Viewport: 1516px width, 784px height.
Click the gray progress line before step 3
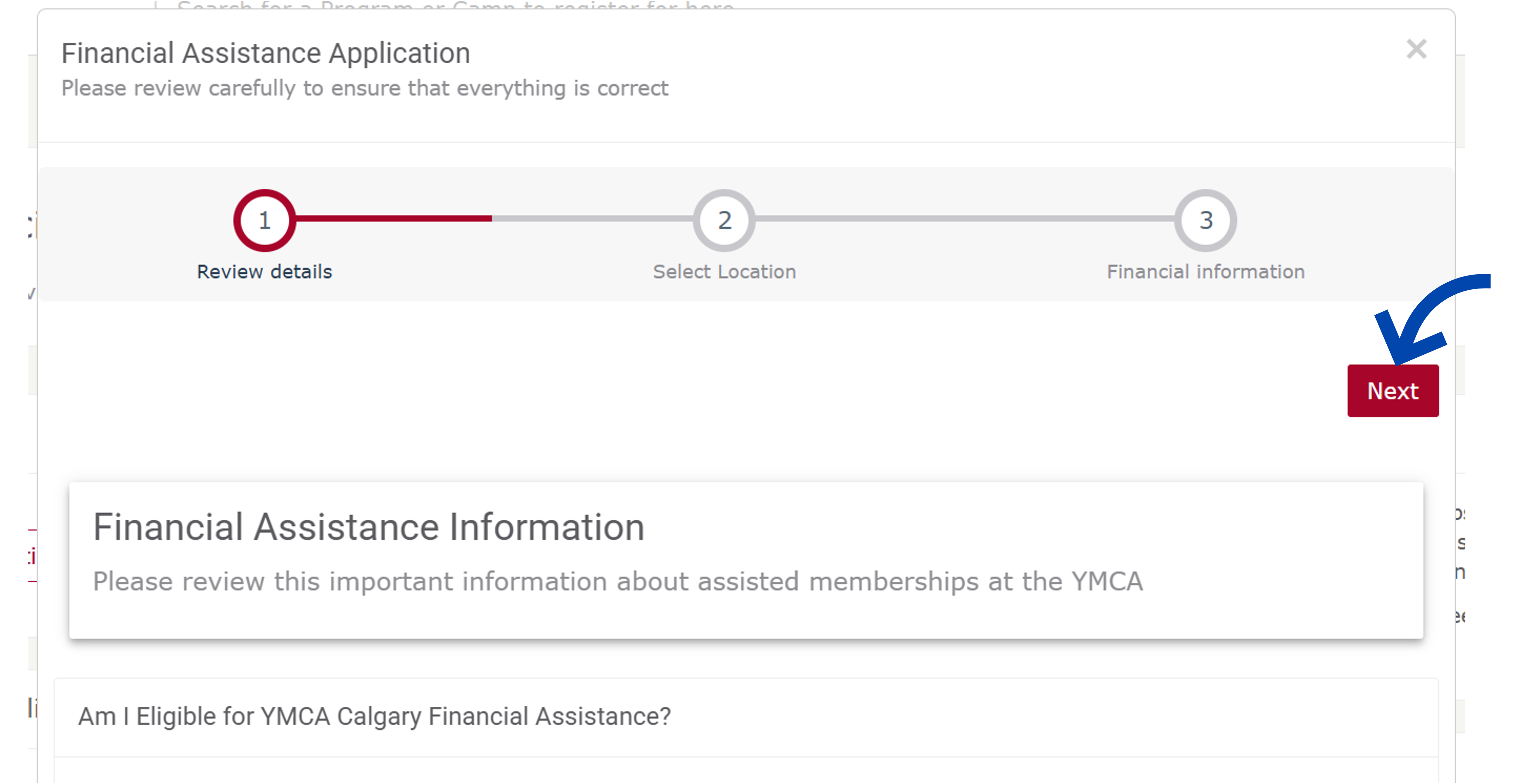(965, 218)
